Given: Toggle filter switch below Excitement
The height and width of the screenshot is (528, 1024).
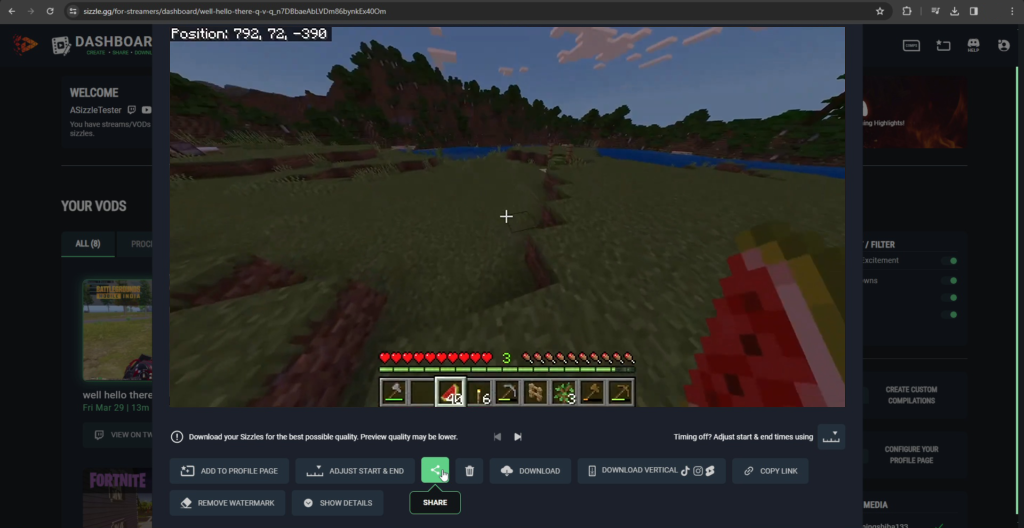Looking at the screenshot, I should tap(950, 281).
